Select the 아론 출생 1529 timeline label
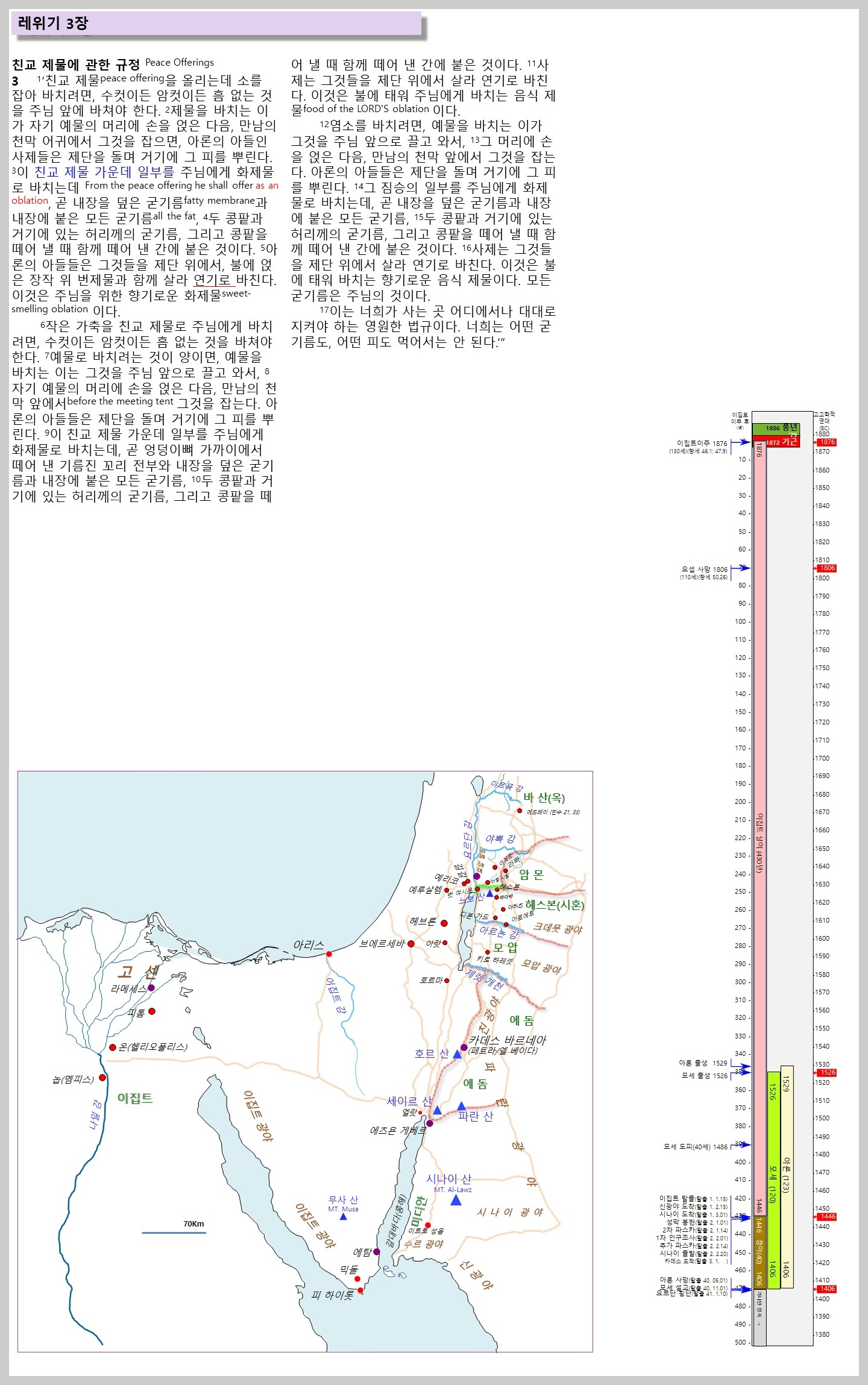Screen dimensions: 868x1385 pos(703,1063)
